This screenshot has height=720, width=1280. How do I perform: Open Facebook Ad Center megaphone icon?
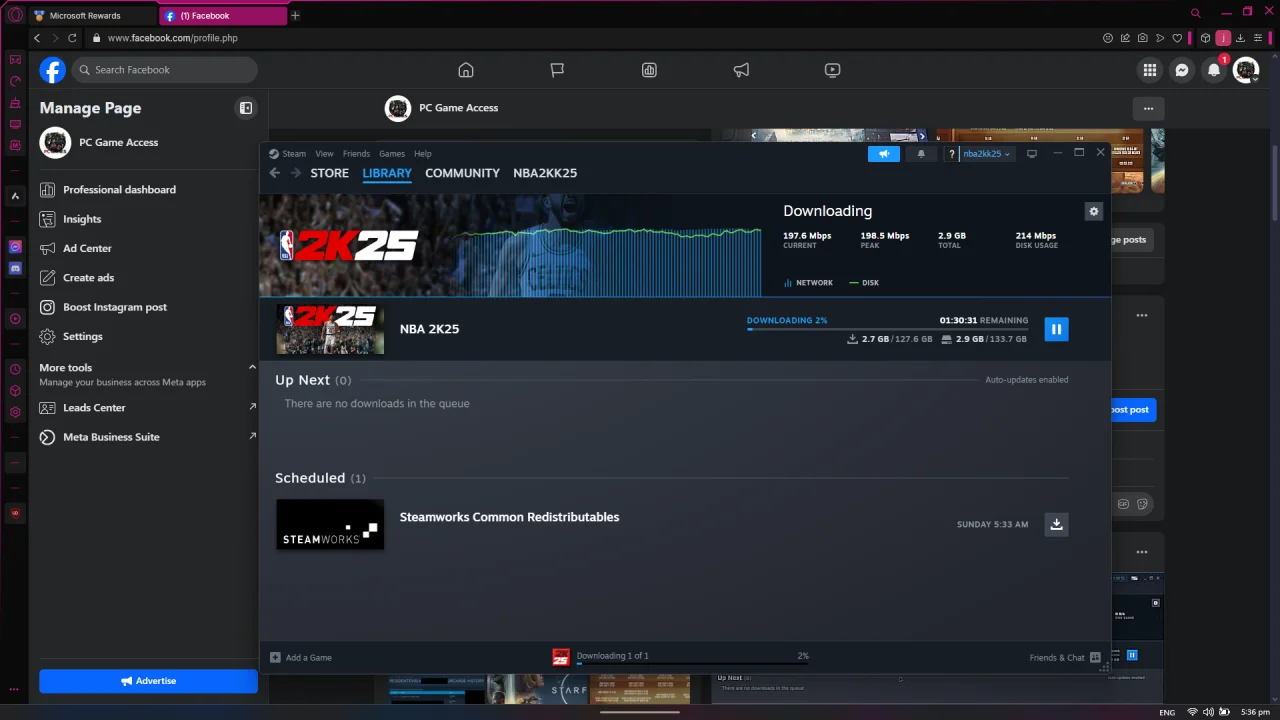tap(741, 70)
